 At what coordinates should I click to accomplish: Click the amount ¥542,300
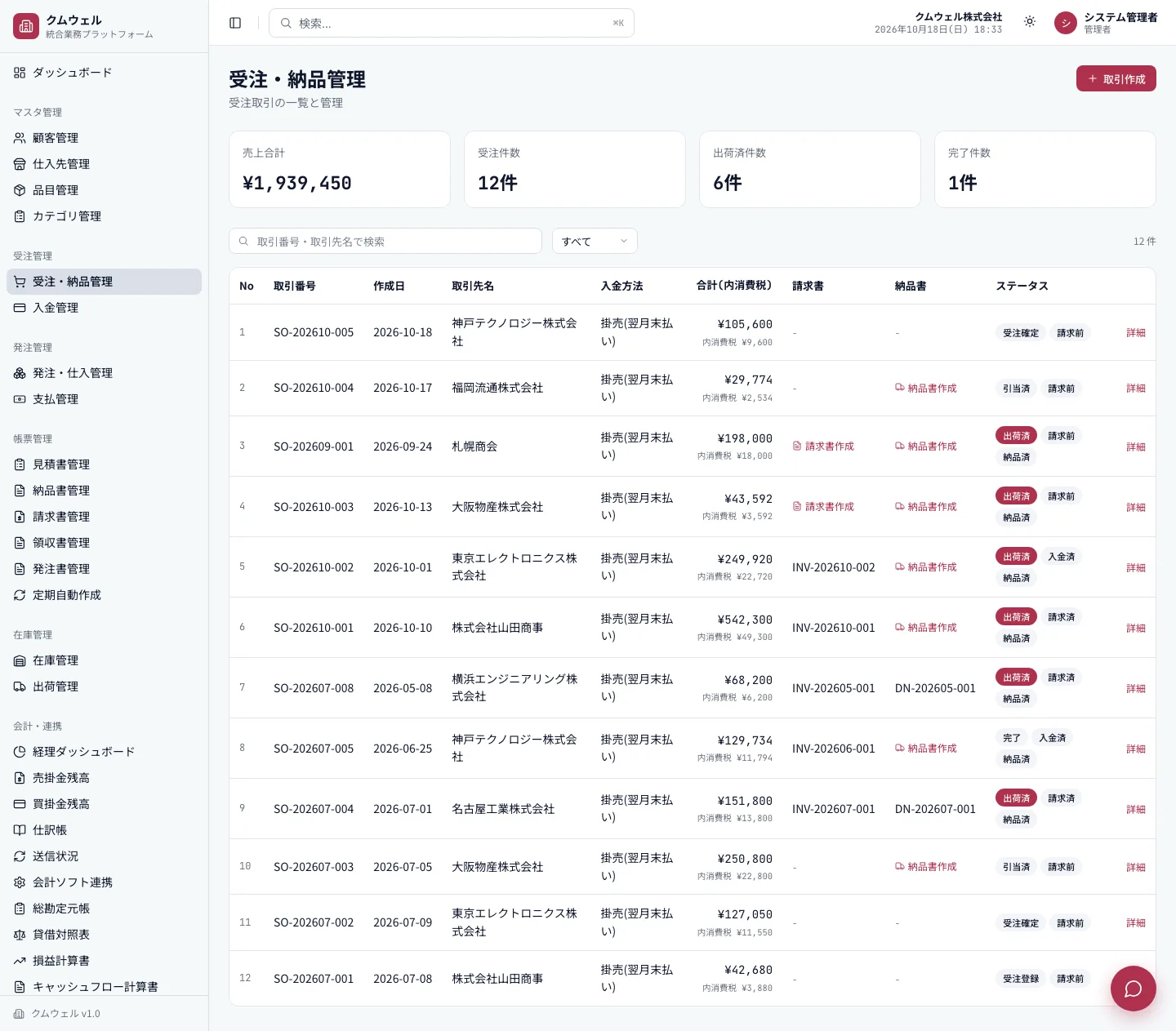tap(746, 620)
